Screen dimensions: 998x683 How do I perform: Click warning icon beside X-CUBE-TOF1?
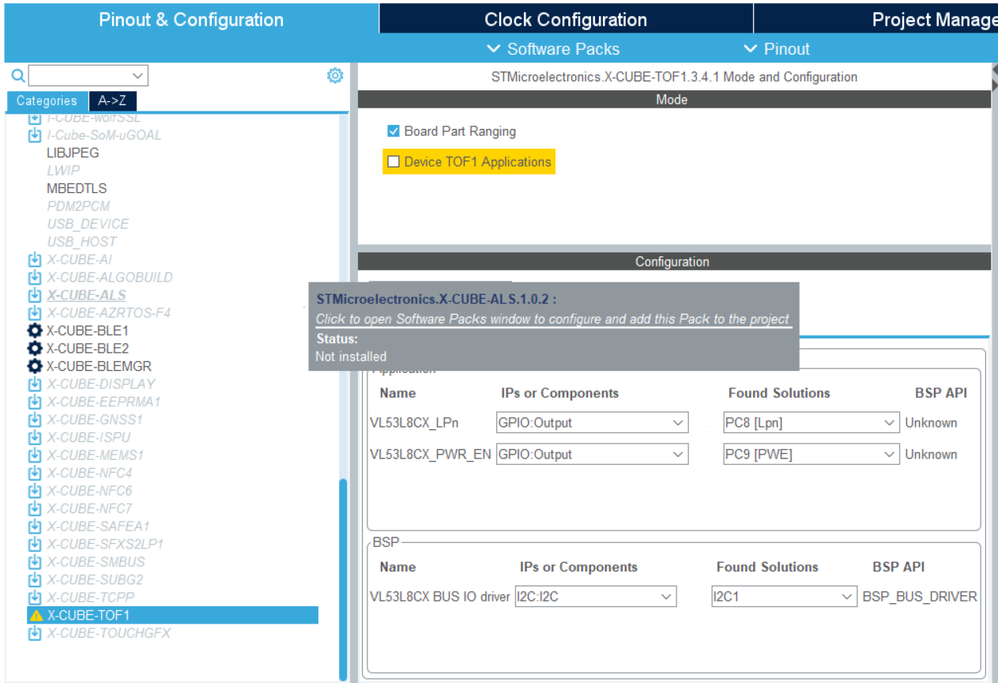point(36,616)
